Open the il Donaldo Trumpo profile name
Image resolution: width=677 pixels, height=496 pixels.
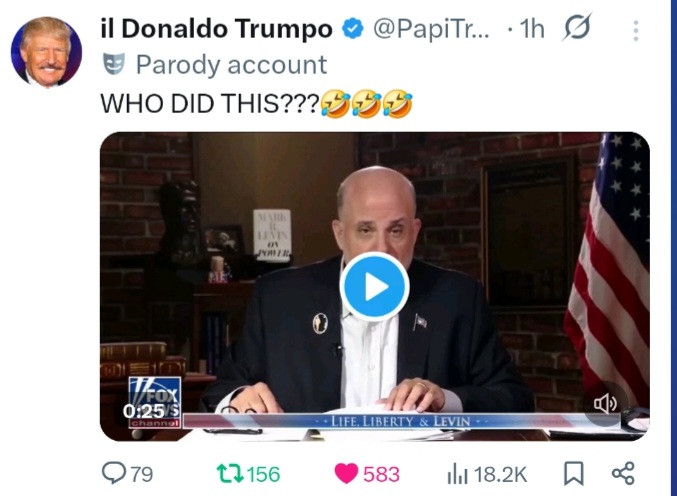(216, 30)
